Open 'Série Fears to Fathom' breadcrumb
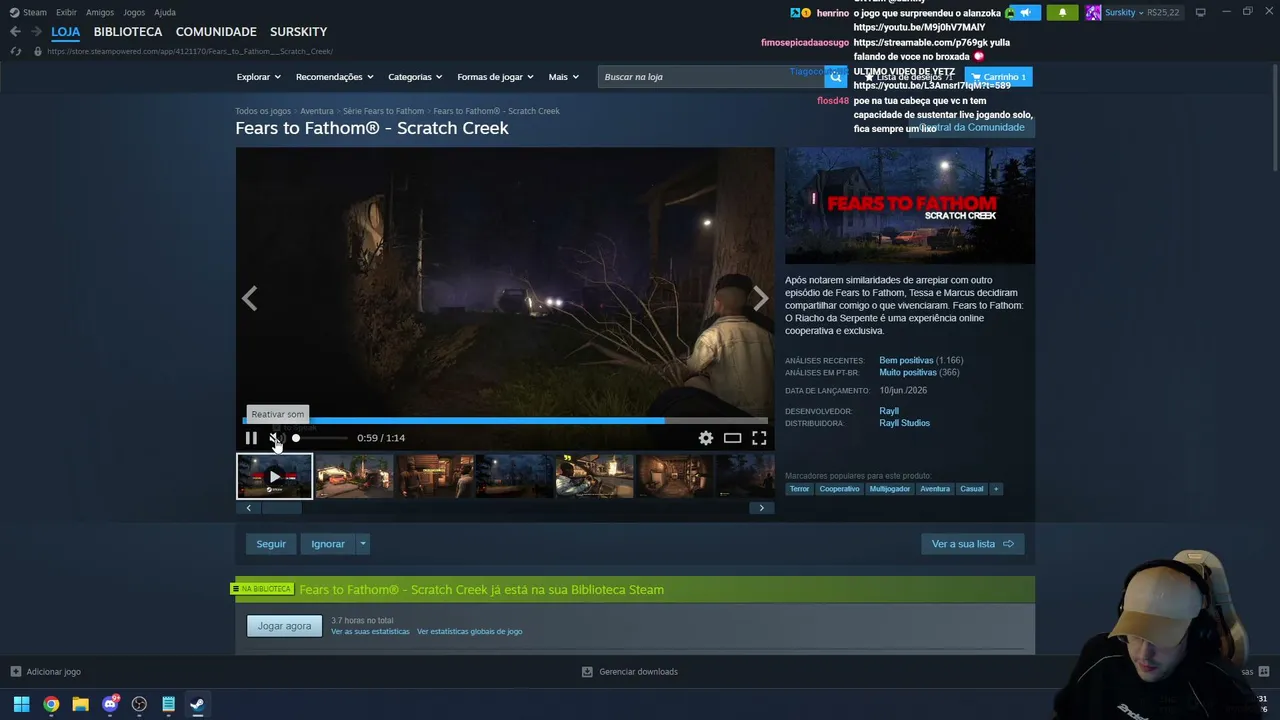 pyautogui.click(x=383, y=111)
